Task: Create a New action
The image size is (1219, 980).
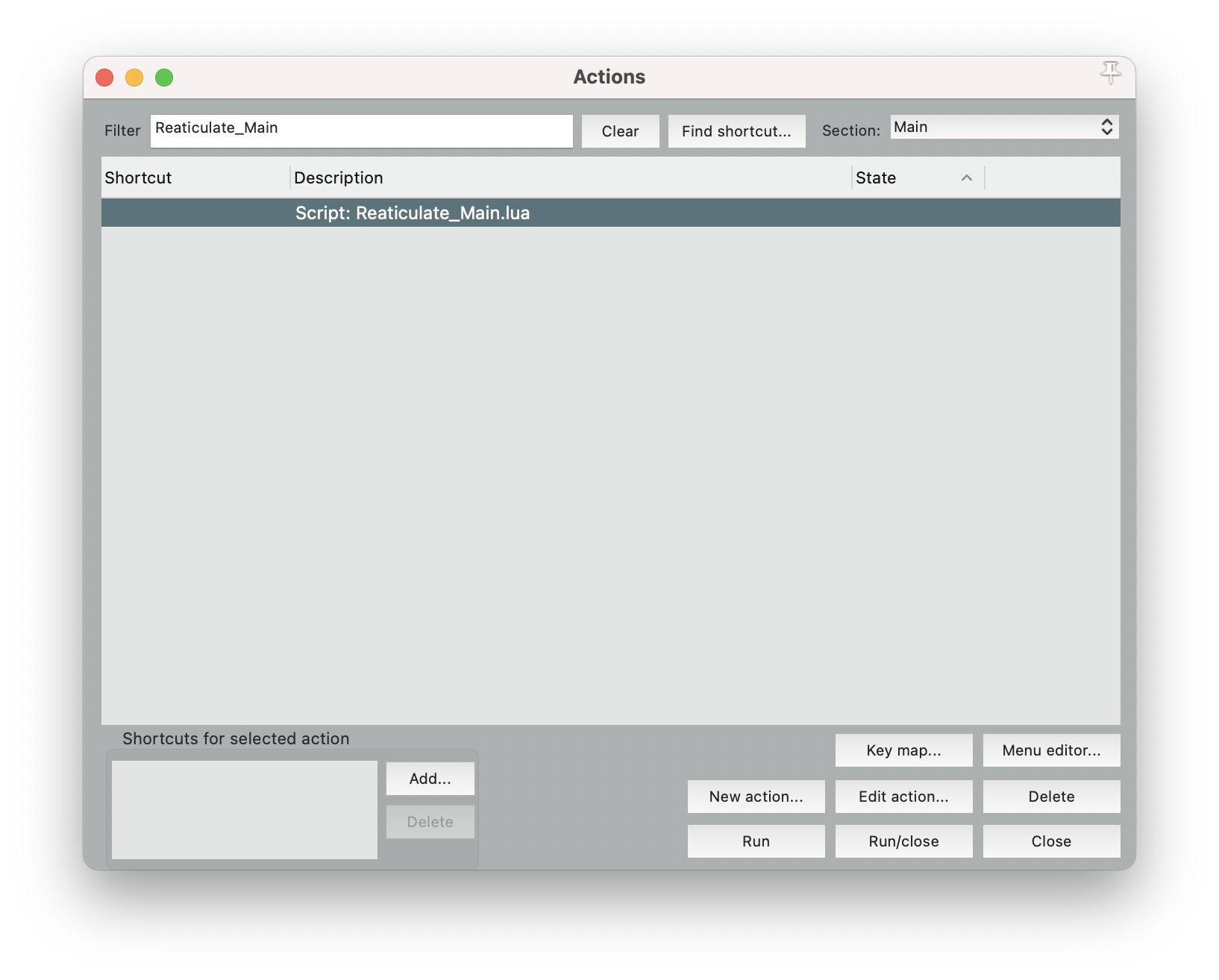Action: [x=756, y=797]
